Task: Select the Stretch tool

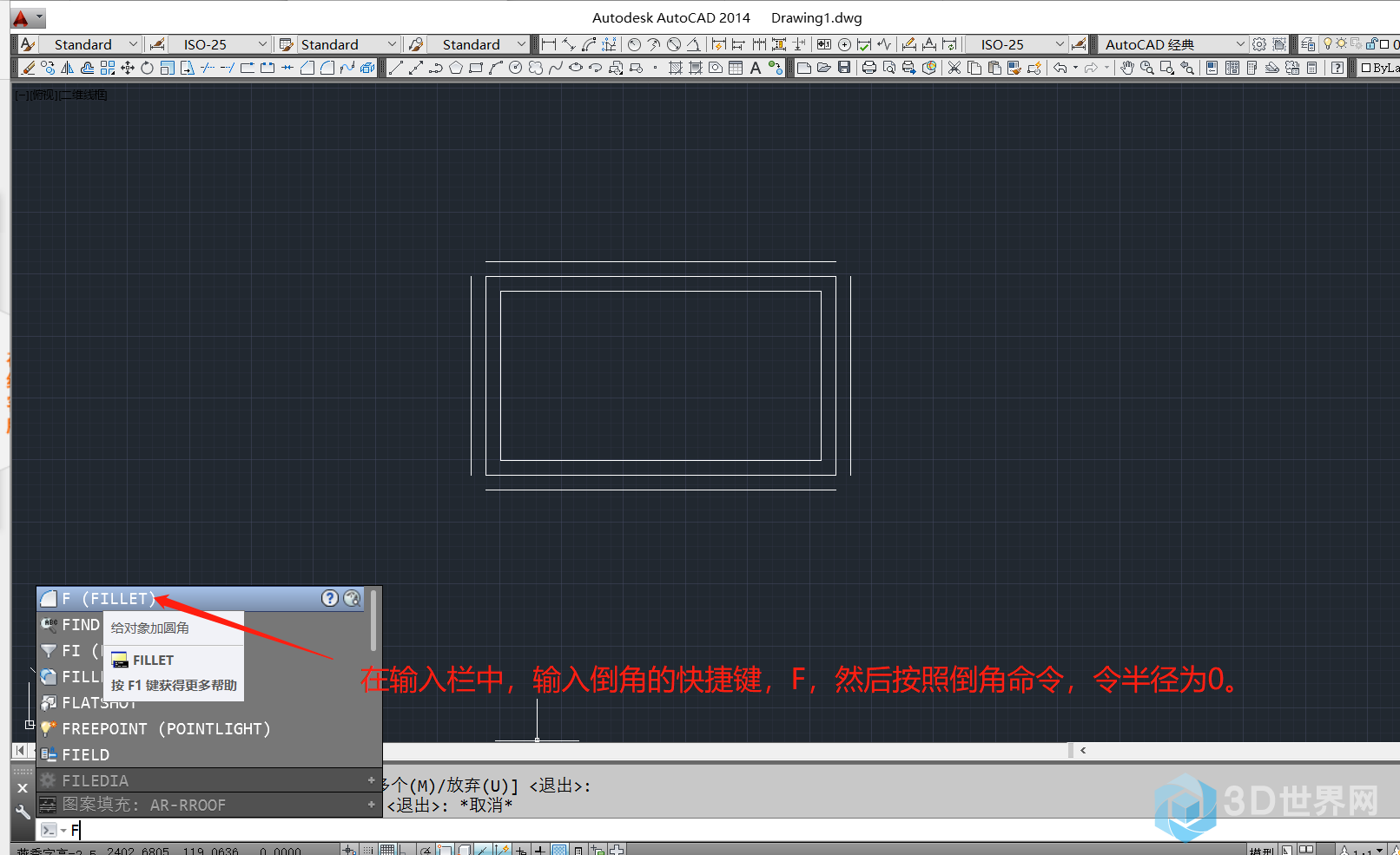Action: [187, 68]
